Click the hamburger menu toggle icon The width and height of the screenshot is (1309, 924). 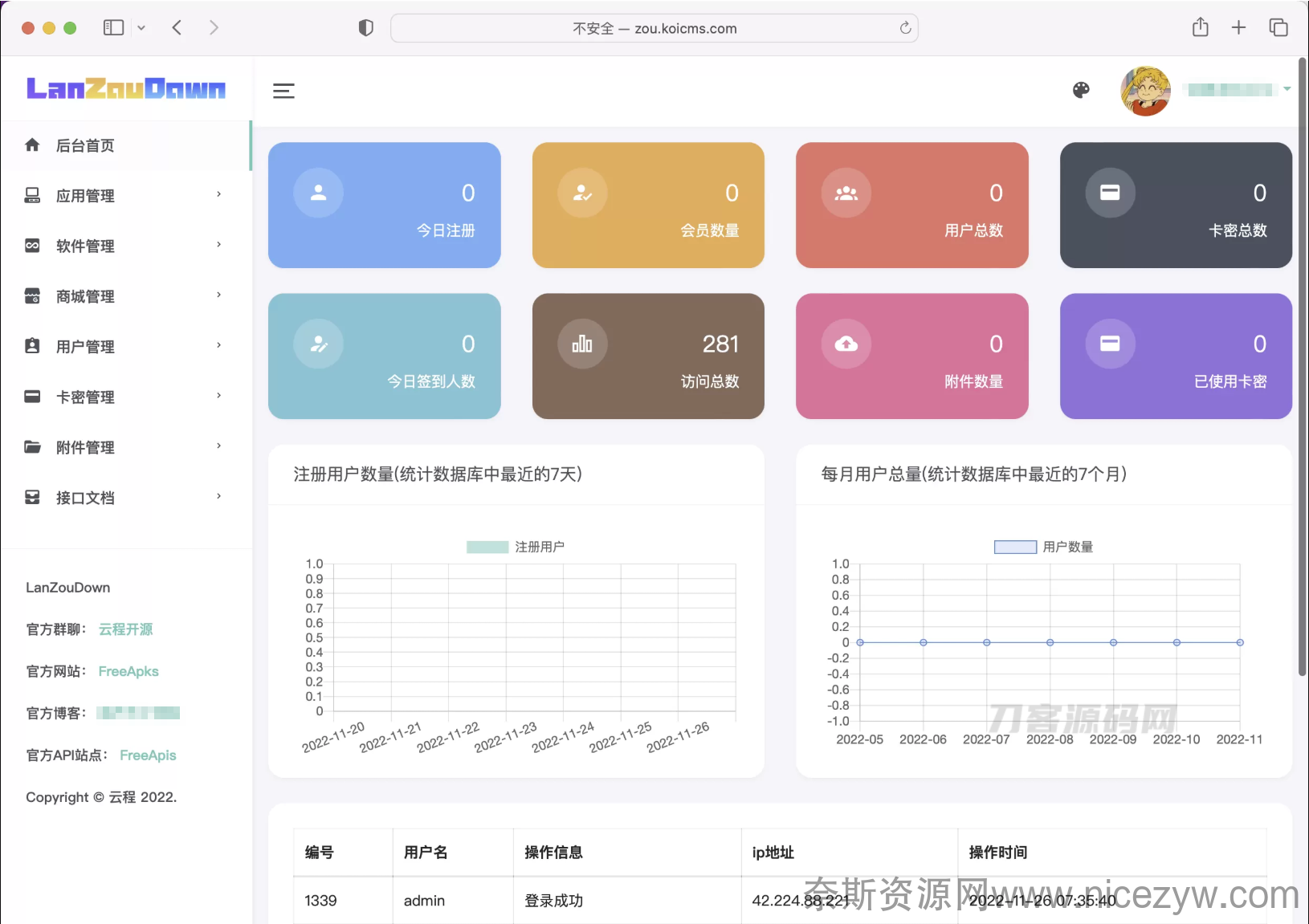(283, 91)
